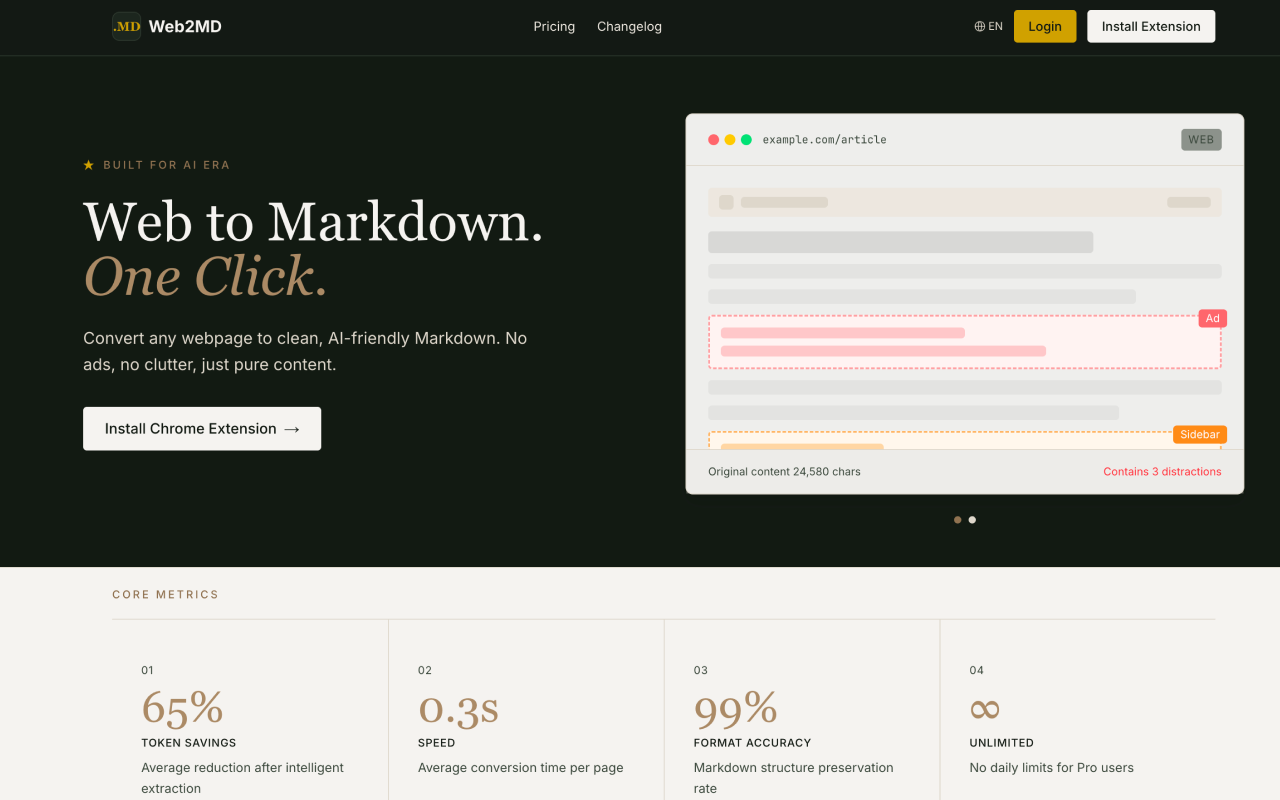Click the Install Extension header button
Screen dimensions: 1280x800
click(1151, 27)
